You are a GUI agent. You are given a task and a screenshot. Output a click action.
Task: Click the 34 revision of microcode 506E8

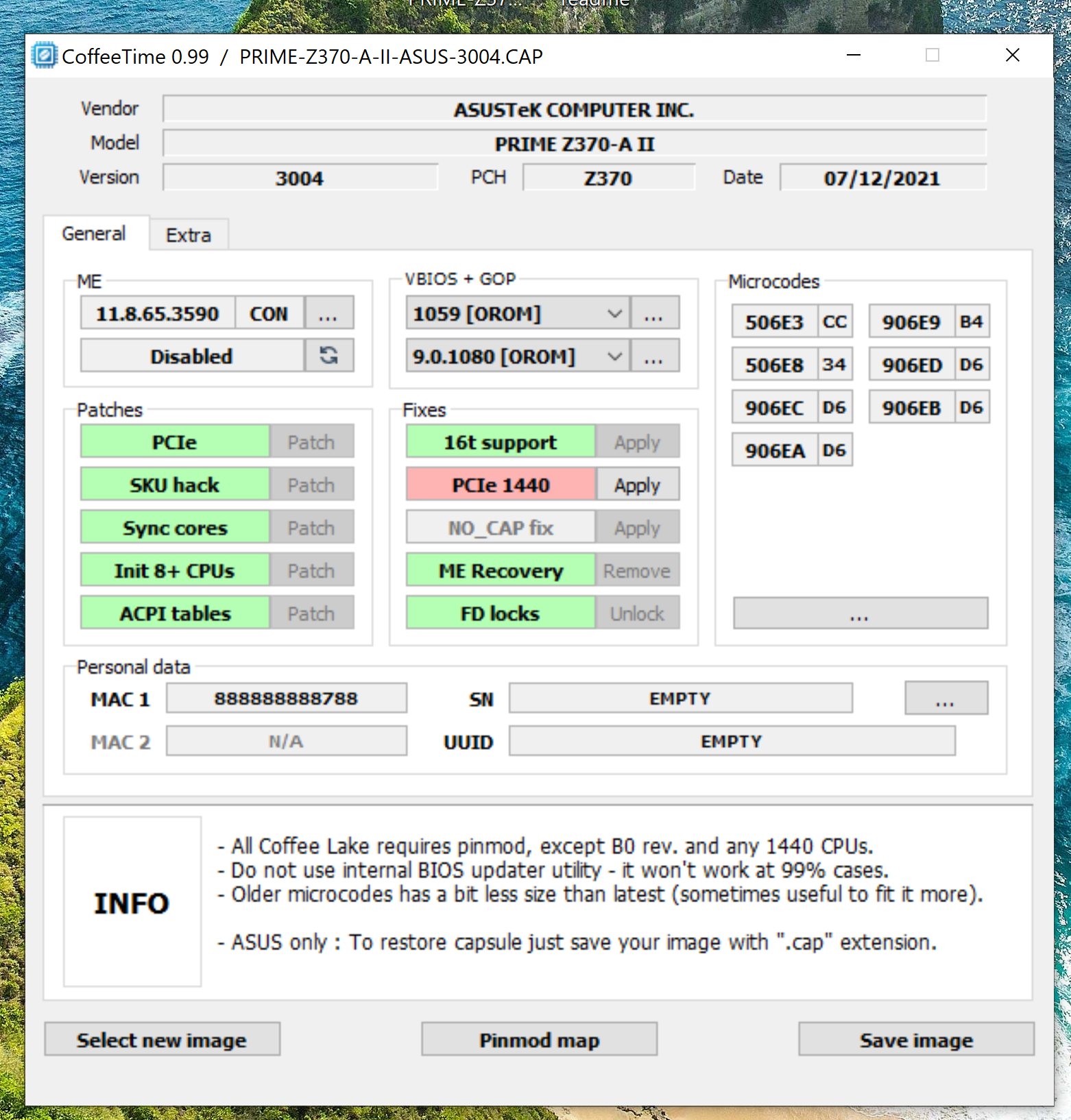pos(835,364)
